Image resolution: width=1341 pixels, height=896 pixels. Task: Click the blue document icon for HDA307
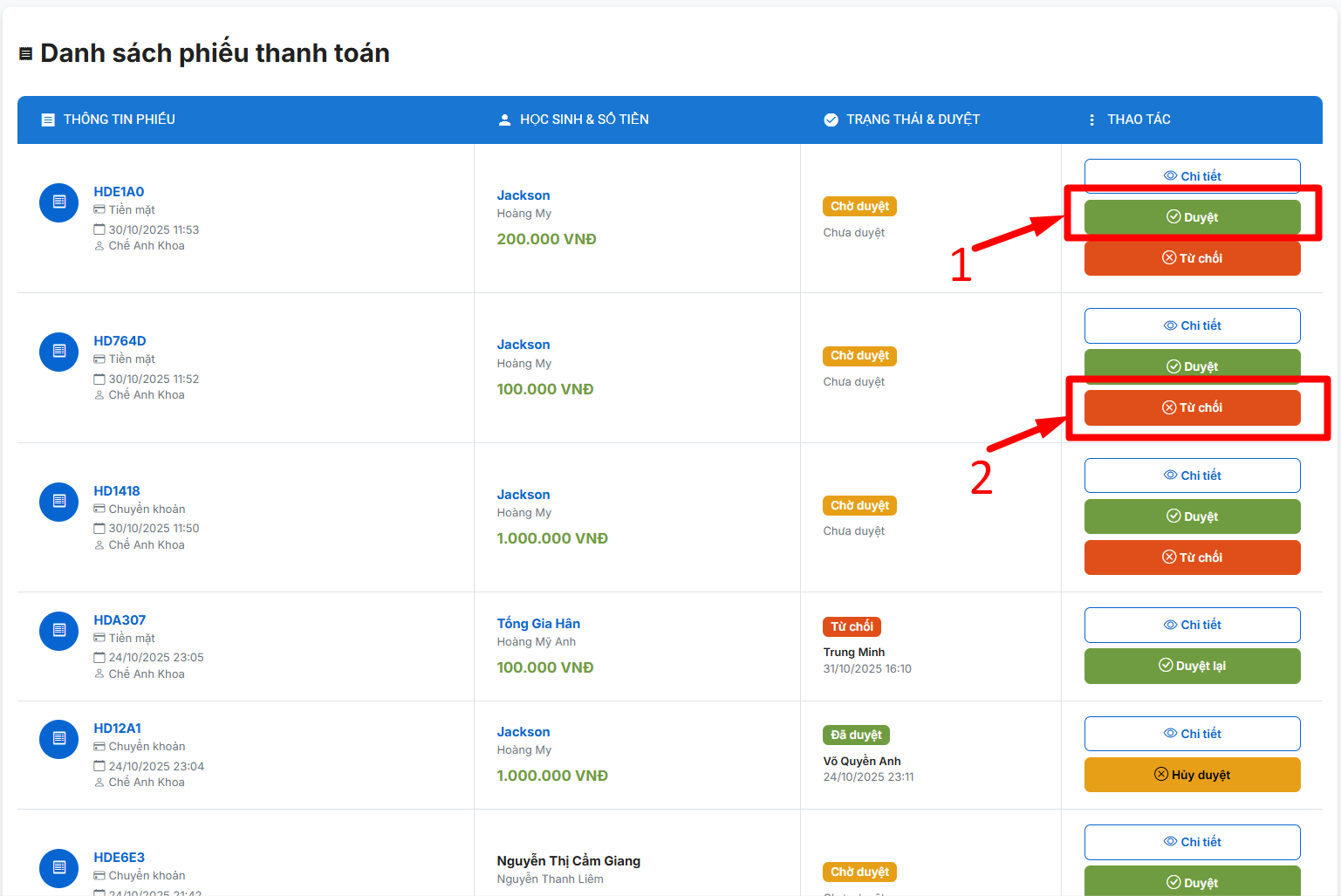[58, 631]
